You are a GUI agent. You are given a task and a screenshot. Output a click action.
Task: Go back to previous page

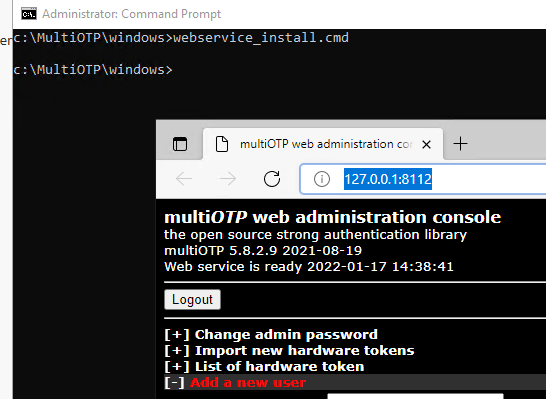[184, 179]
